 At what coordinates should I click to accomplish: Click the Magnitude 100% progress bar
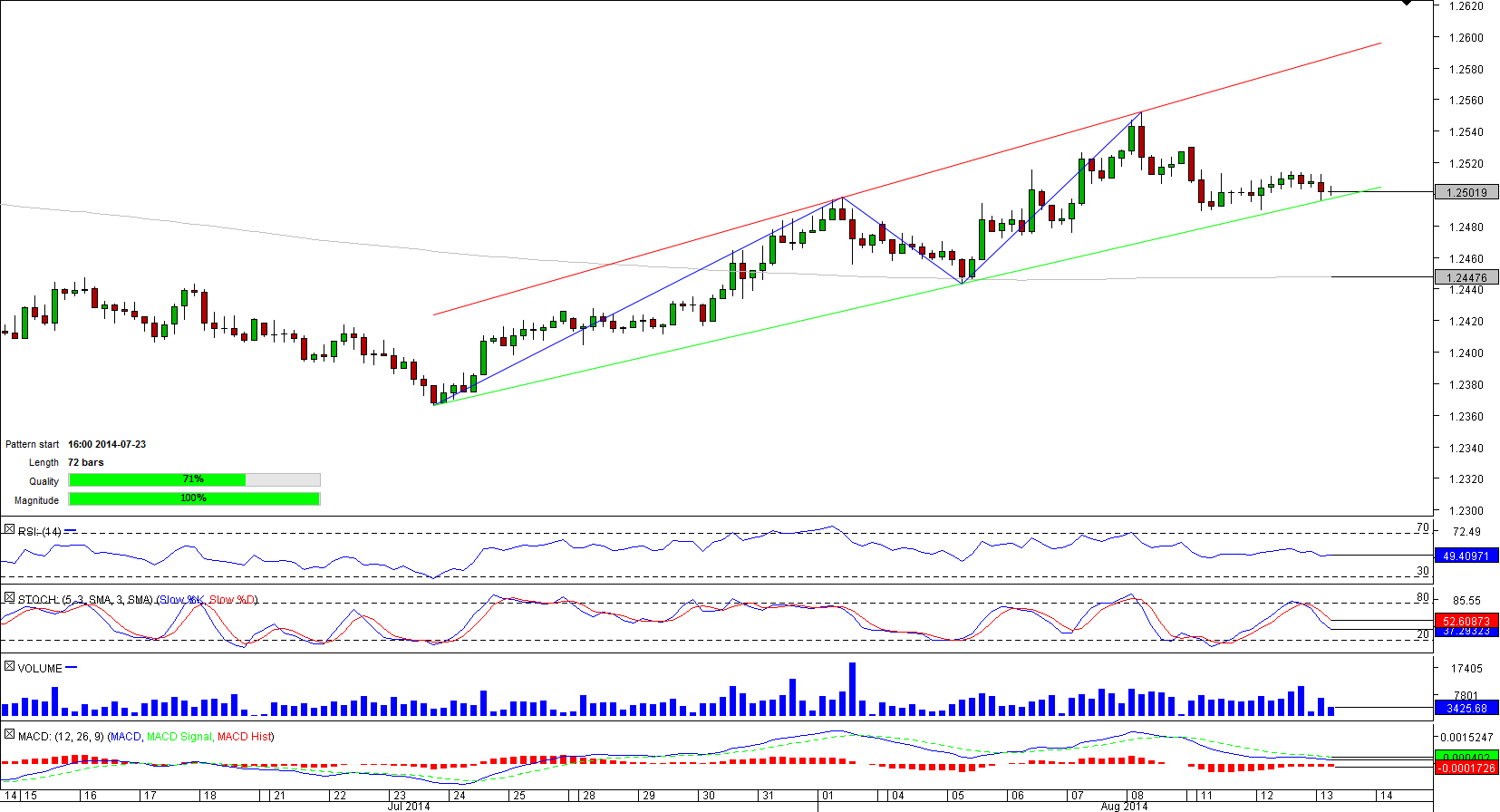pyautogui.click(x=194, y=498)
